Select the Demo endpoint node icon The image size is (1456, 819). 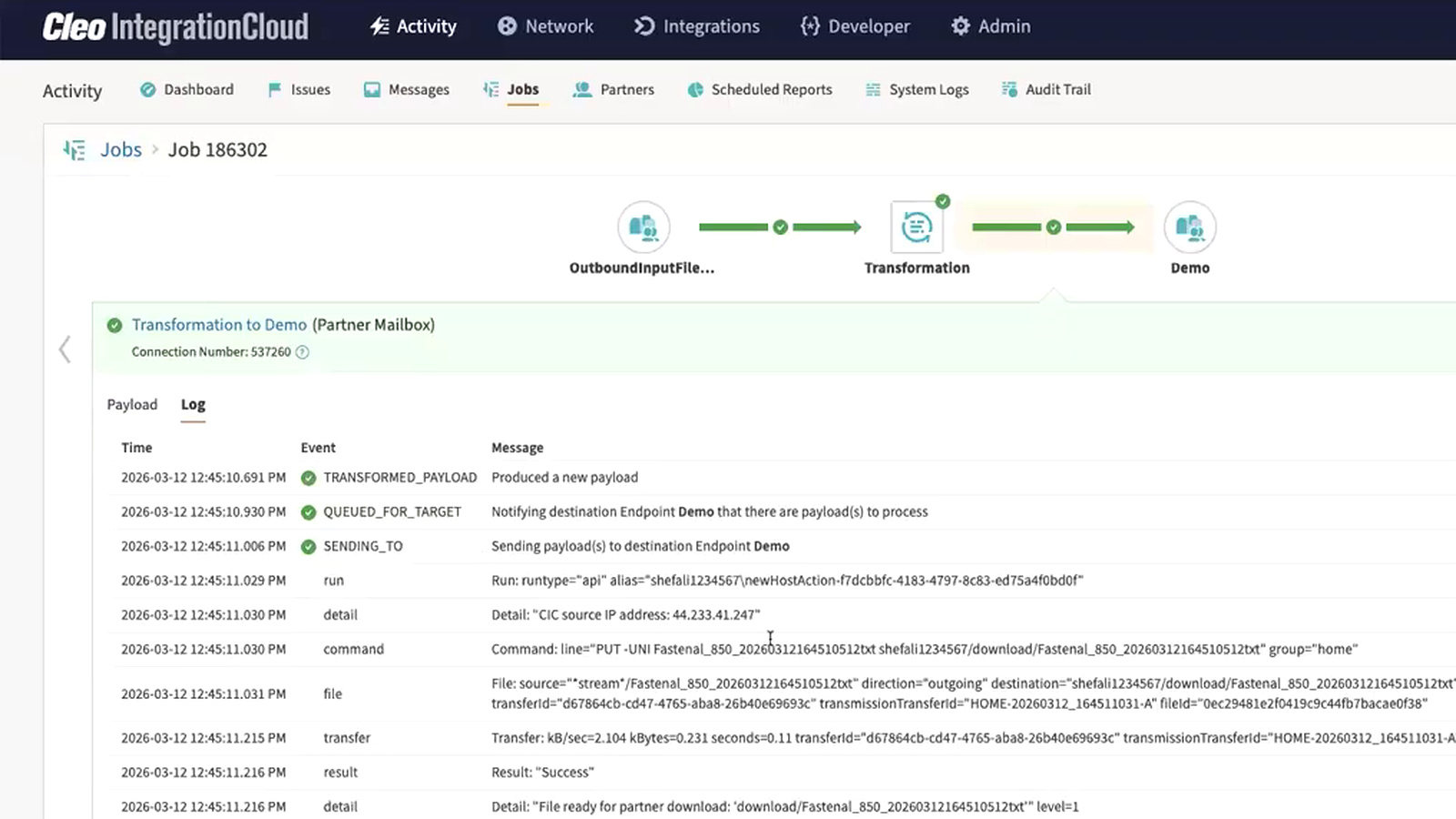(x=1189, y=227)
